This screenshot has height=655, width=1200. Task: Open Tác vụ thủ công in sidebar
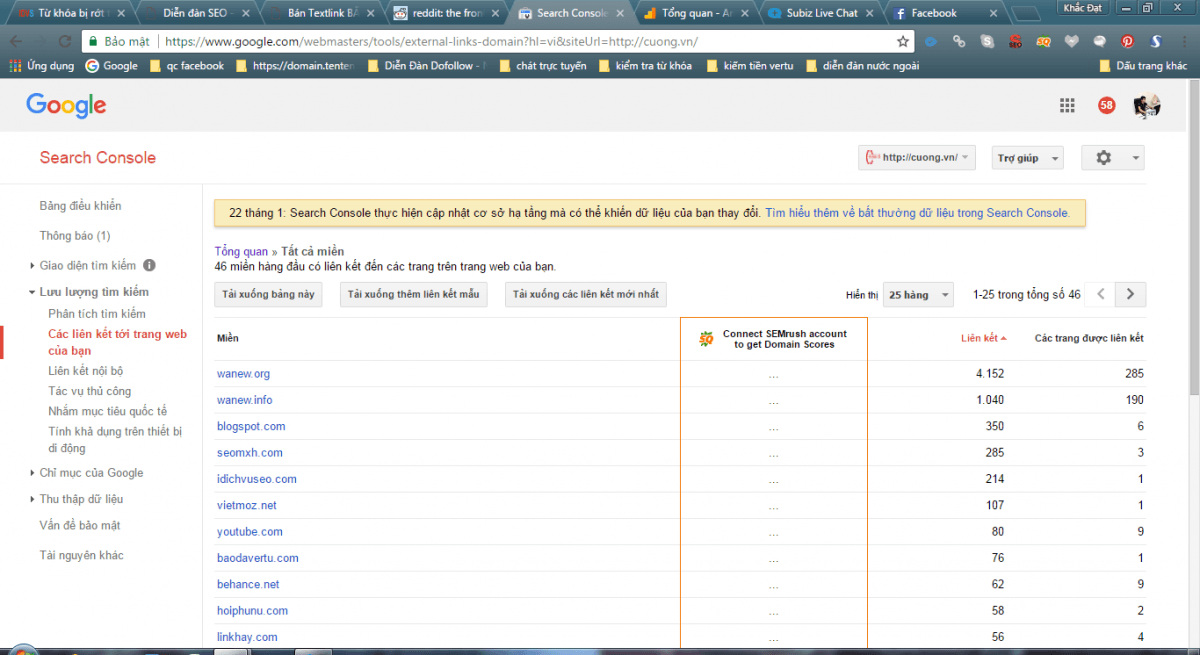(x=89, y=391)
